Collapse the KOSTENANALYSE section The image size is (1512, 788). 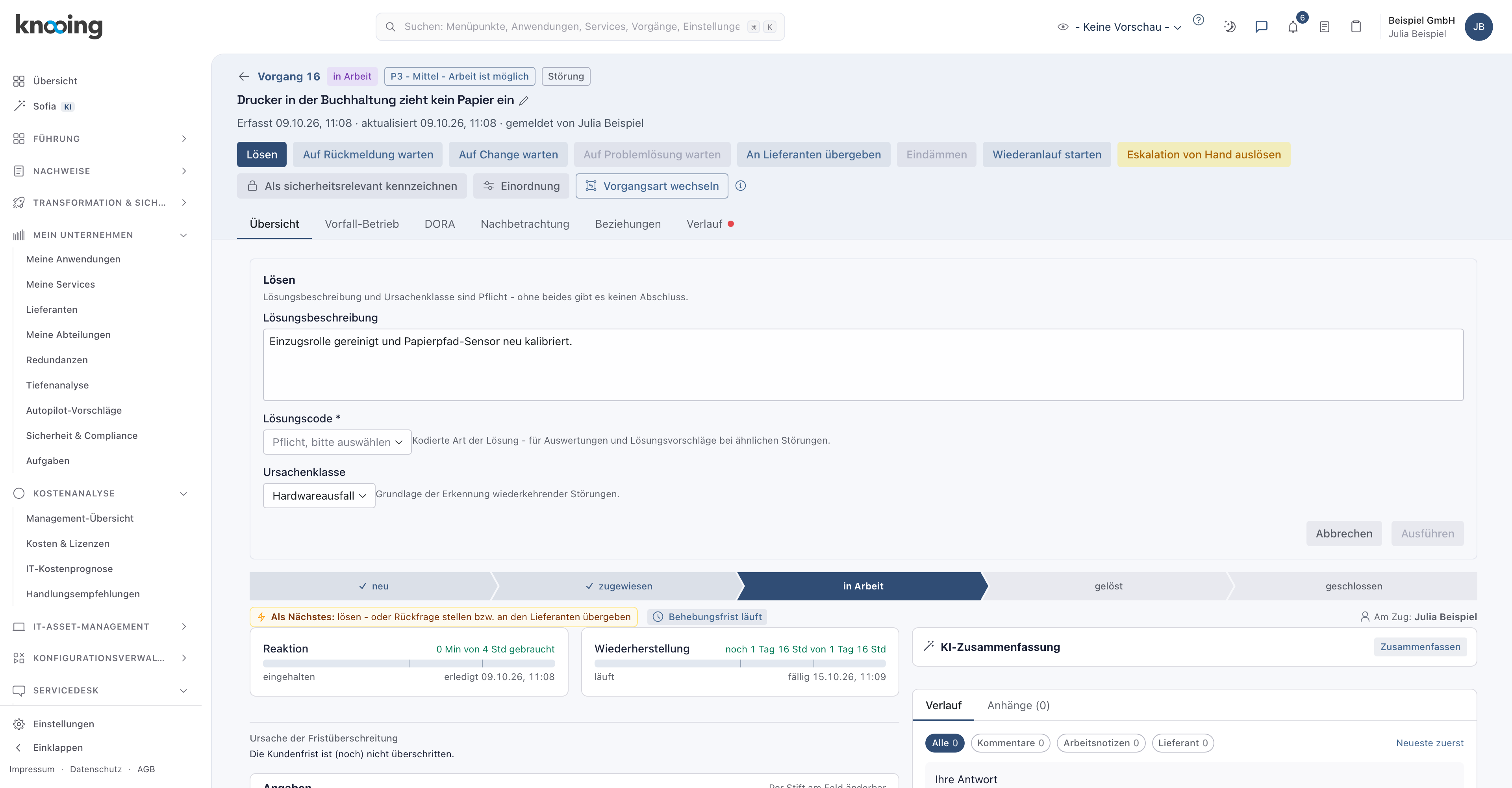(x=101, y=493)
